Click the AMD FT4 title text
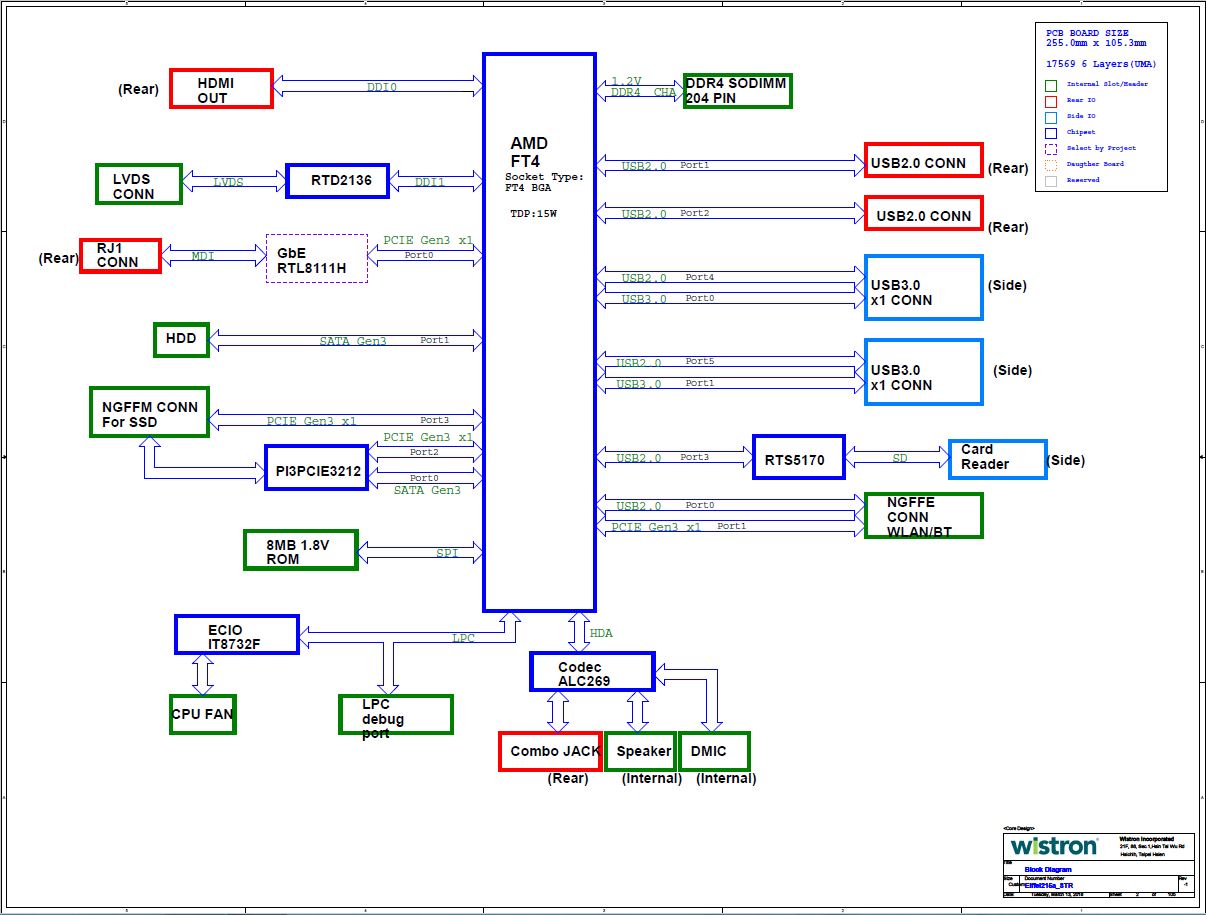The width and height of the screenshot is (1206, 915). [528, 152]
